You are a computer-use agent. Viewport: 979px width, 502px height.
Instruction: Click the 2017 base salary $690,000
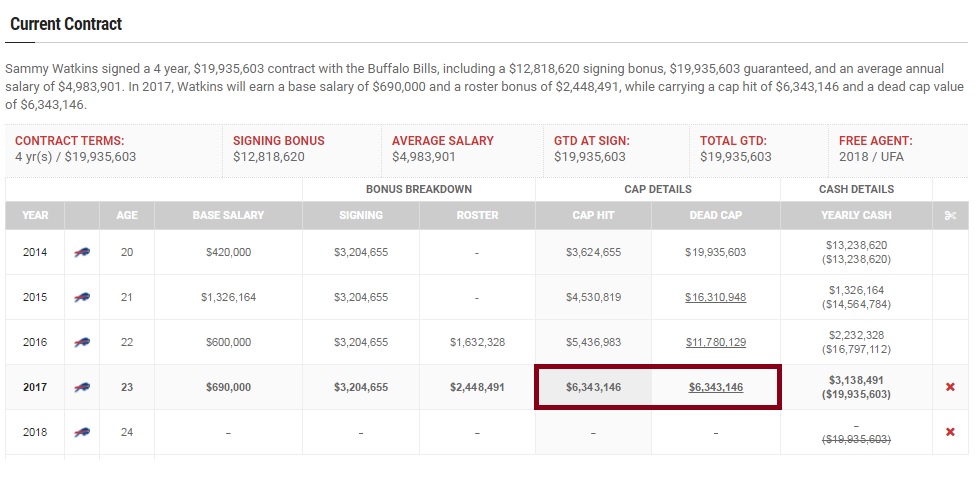(229, 387)
